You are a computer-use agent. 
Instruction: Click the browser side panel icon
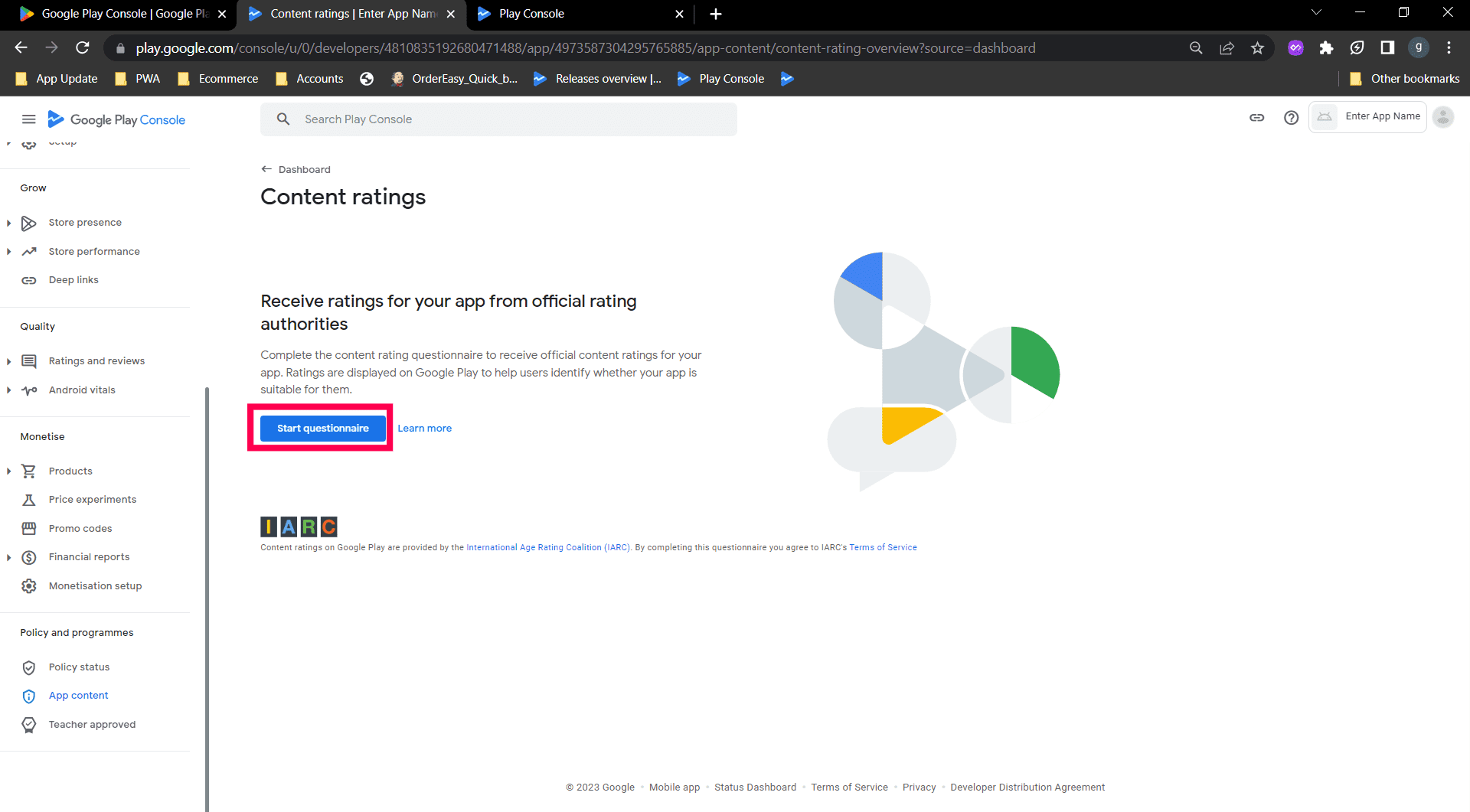(1387, 48)
